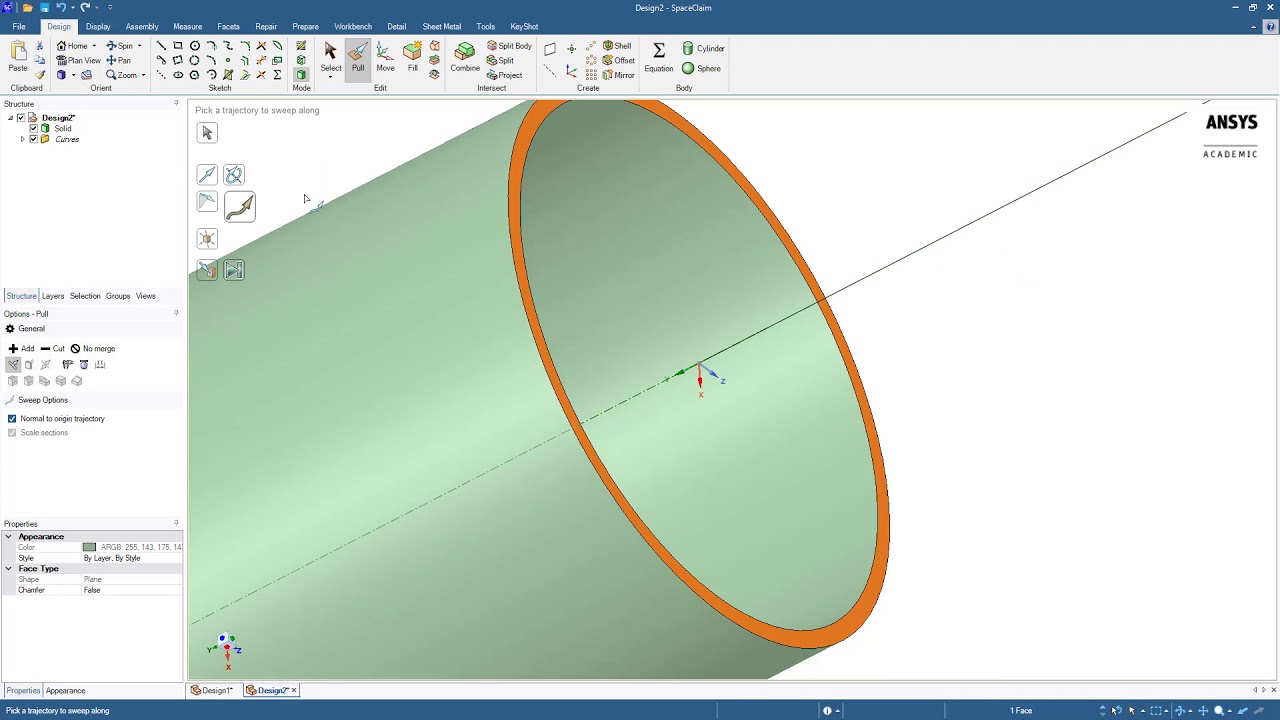Switch to the Select tool

point(331,58)
